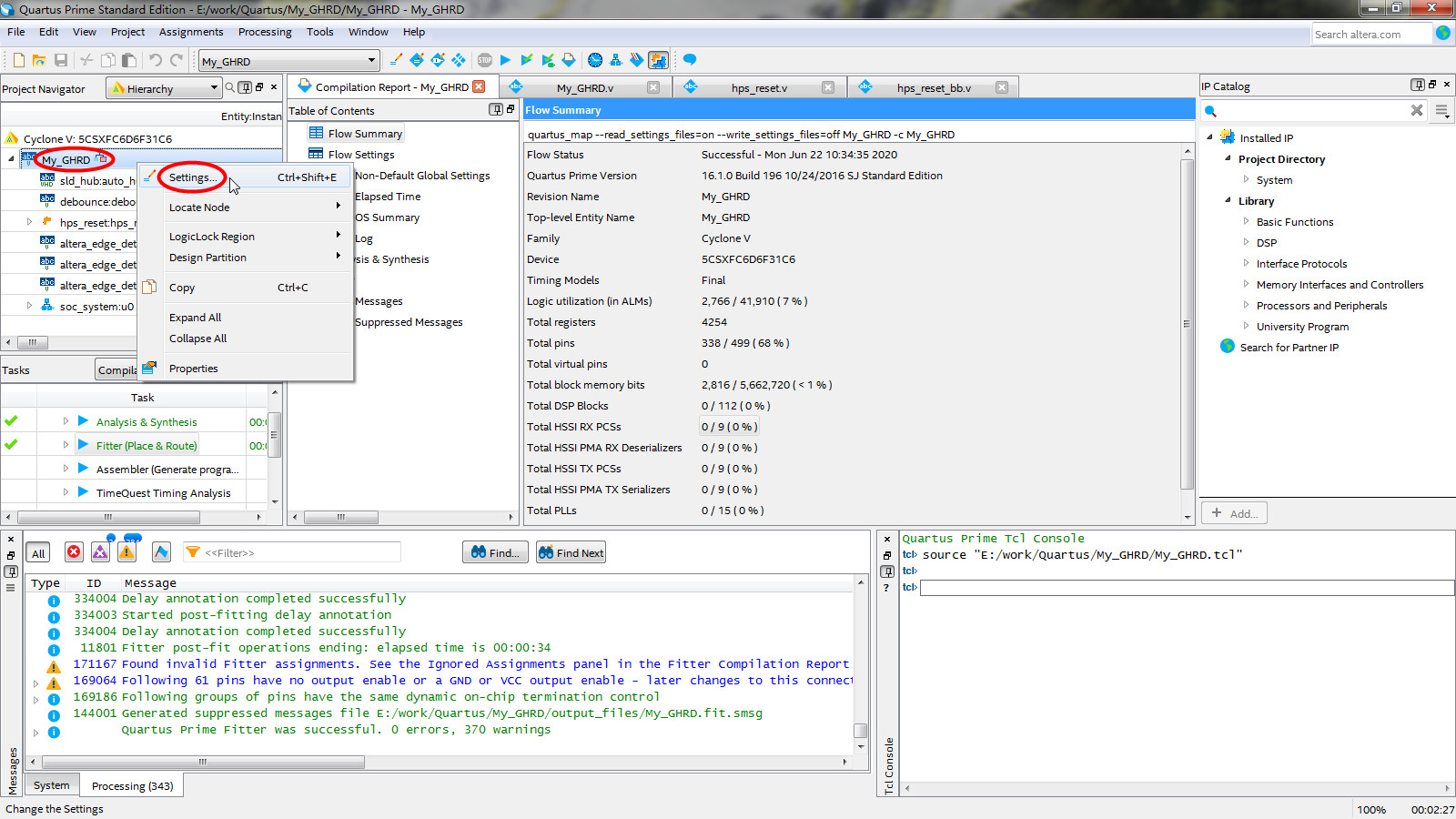
Task: Click the Find... button
Action: pyautogui.click(x=496, y=552)
